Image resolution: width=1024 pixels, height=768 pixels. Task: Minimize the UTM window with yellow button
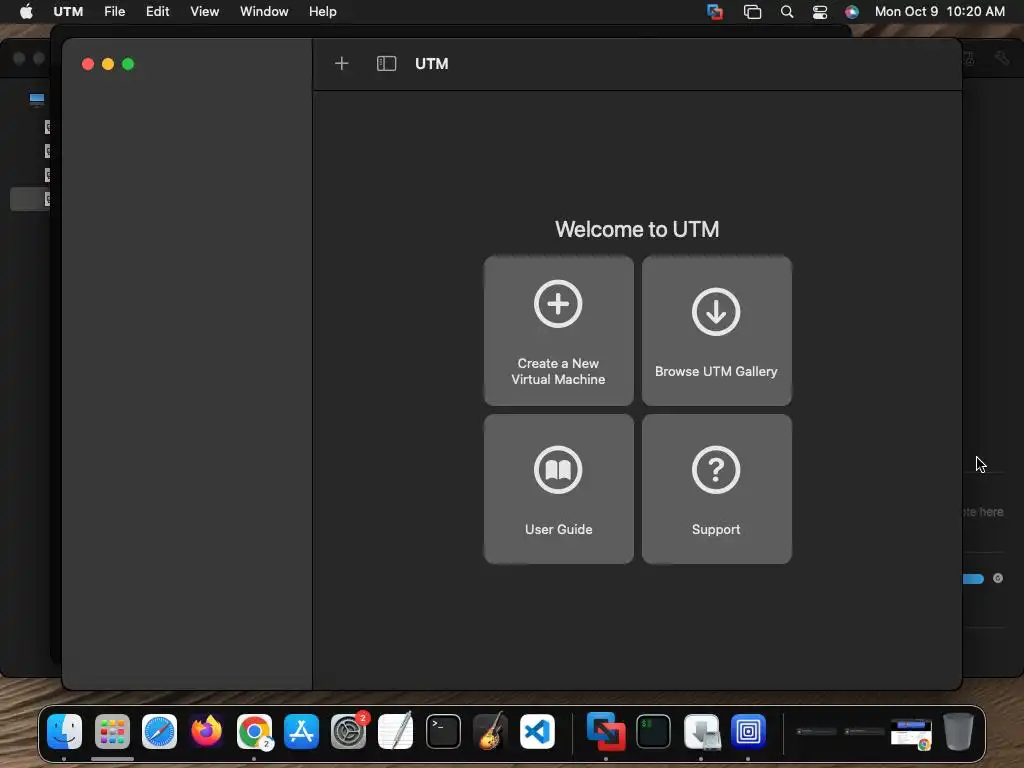(x=108, y=64)
